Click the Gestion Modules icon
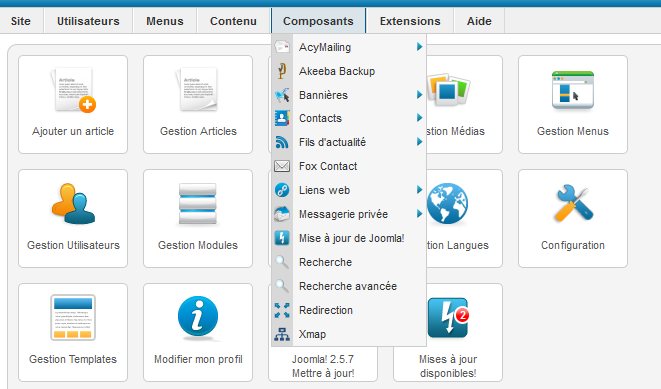Image resolution: width=661 pixels, height=389 pixels. [x=198, y=204]
